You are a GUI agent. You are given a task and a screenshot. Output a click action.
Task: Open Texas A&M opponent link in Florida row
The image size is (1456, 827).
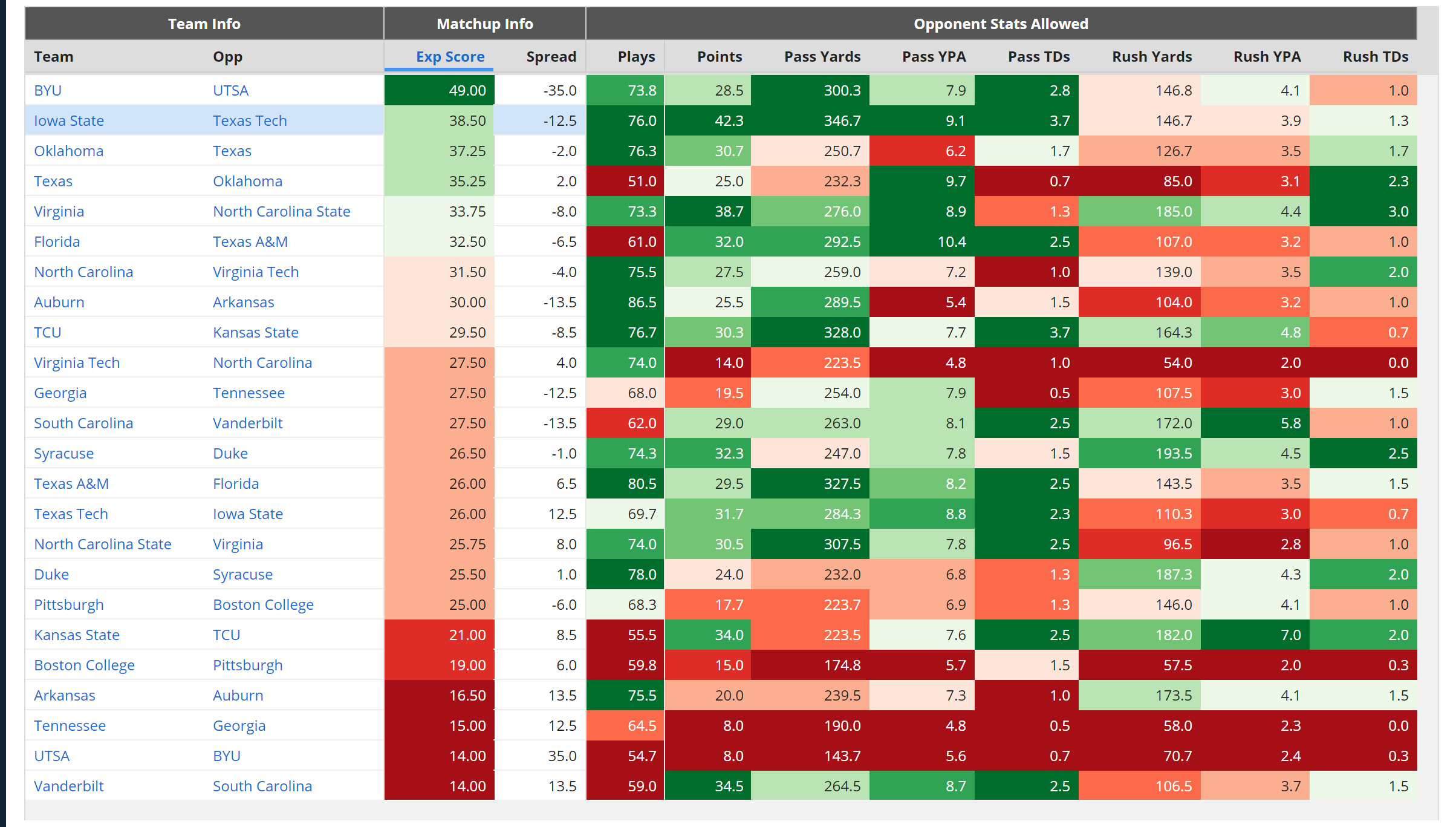tap(250, 241)
